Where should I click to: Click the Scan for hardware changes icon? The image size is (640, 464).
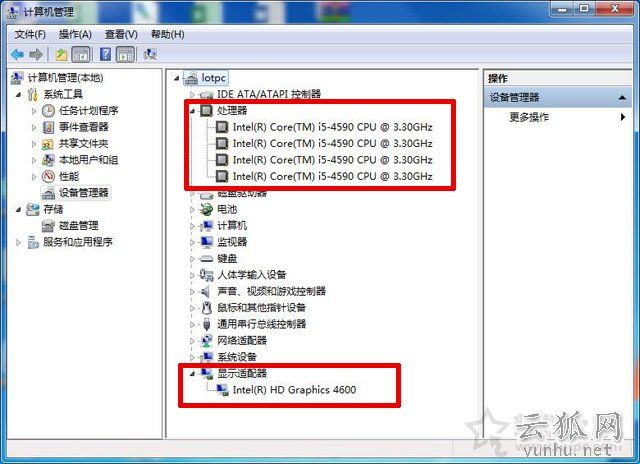[150, 54]
